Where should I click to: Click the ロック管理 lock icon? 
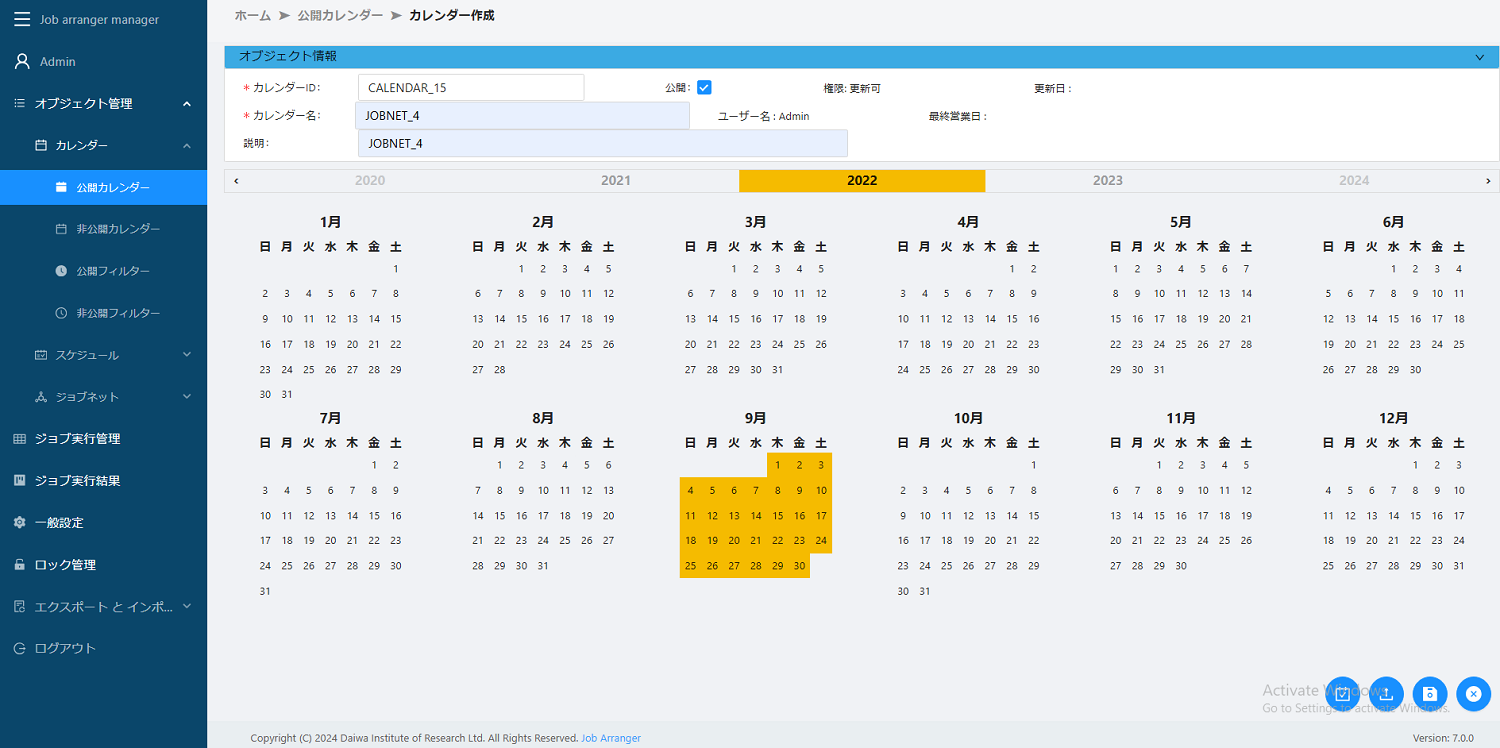click(x=18, y=564)
